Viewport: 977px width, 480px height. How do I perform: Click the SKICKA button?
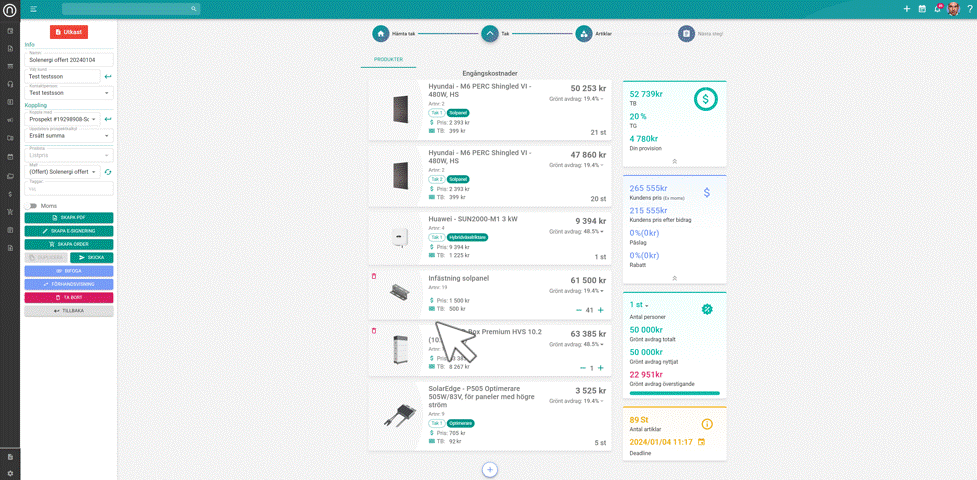click(92, 257)
